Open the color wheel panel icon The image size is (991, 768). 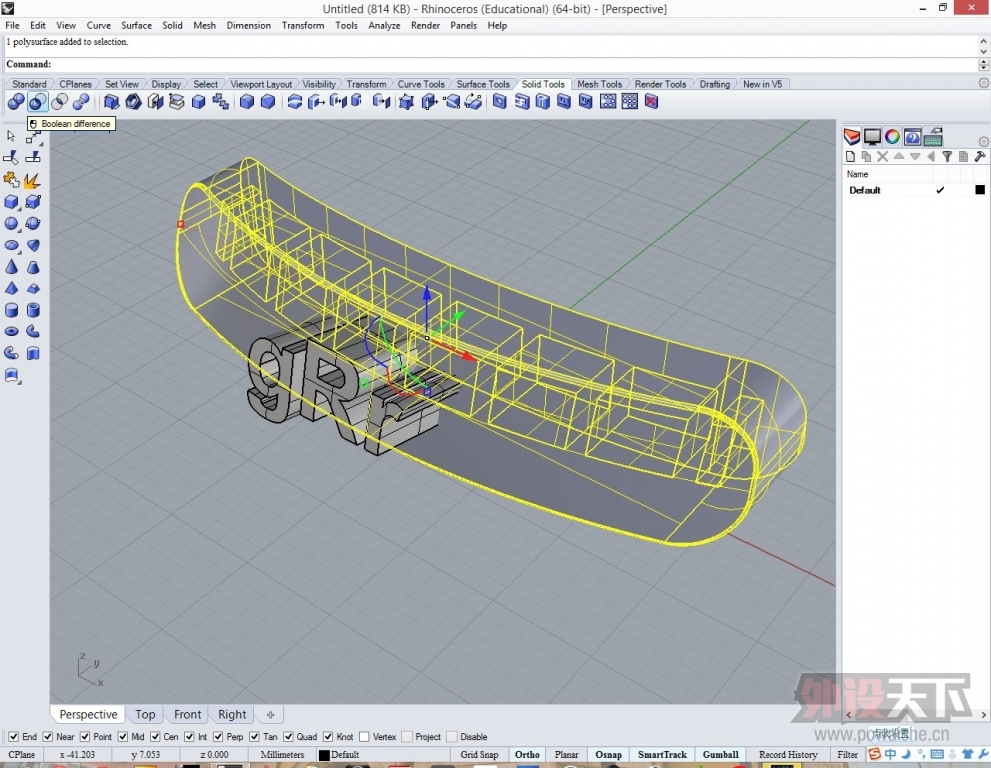click(892, 137)
